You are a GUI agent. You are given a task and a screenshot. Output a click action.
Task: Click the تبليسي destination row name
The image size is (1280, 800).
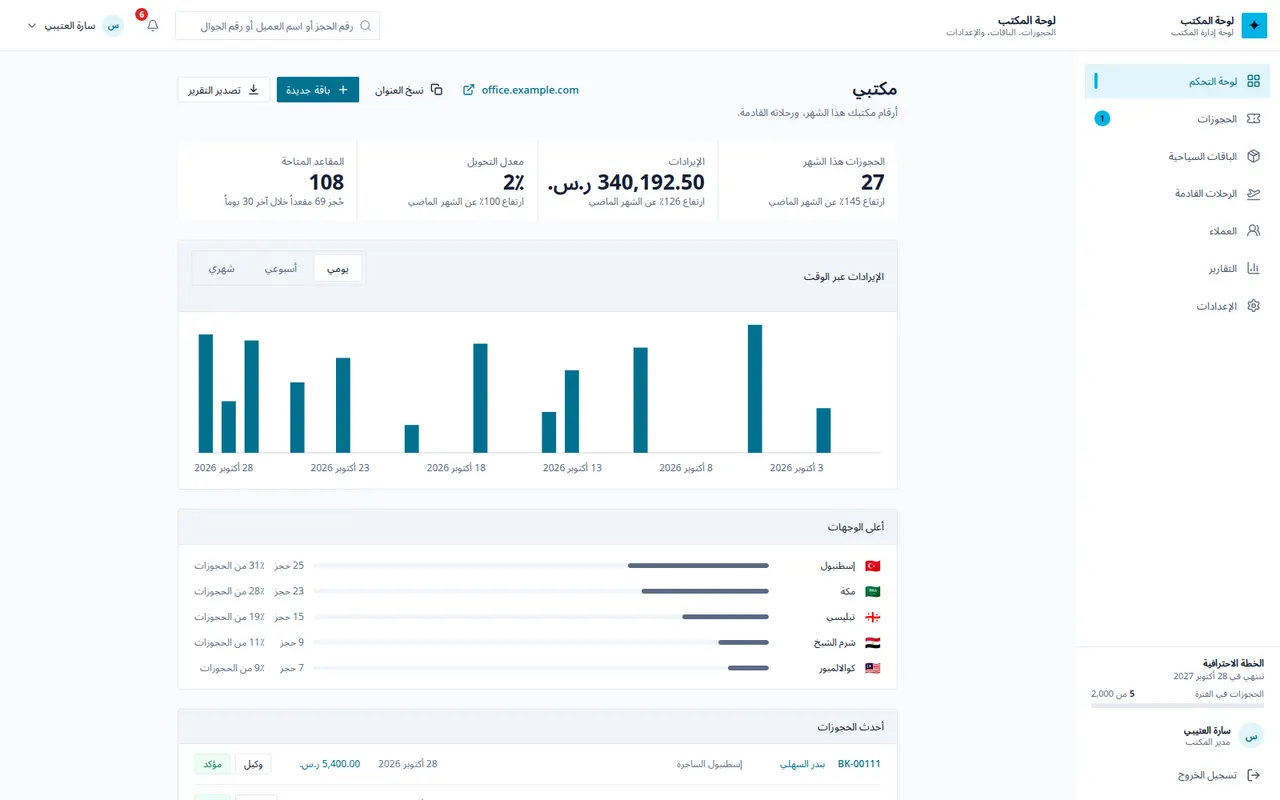tap(841, 617)
